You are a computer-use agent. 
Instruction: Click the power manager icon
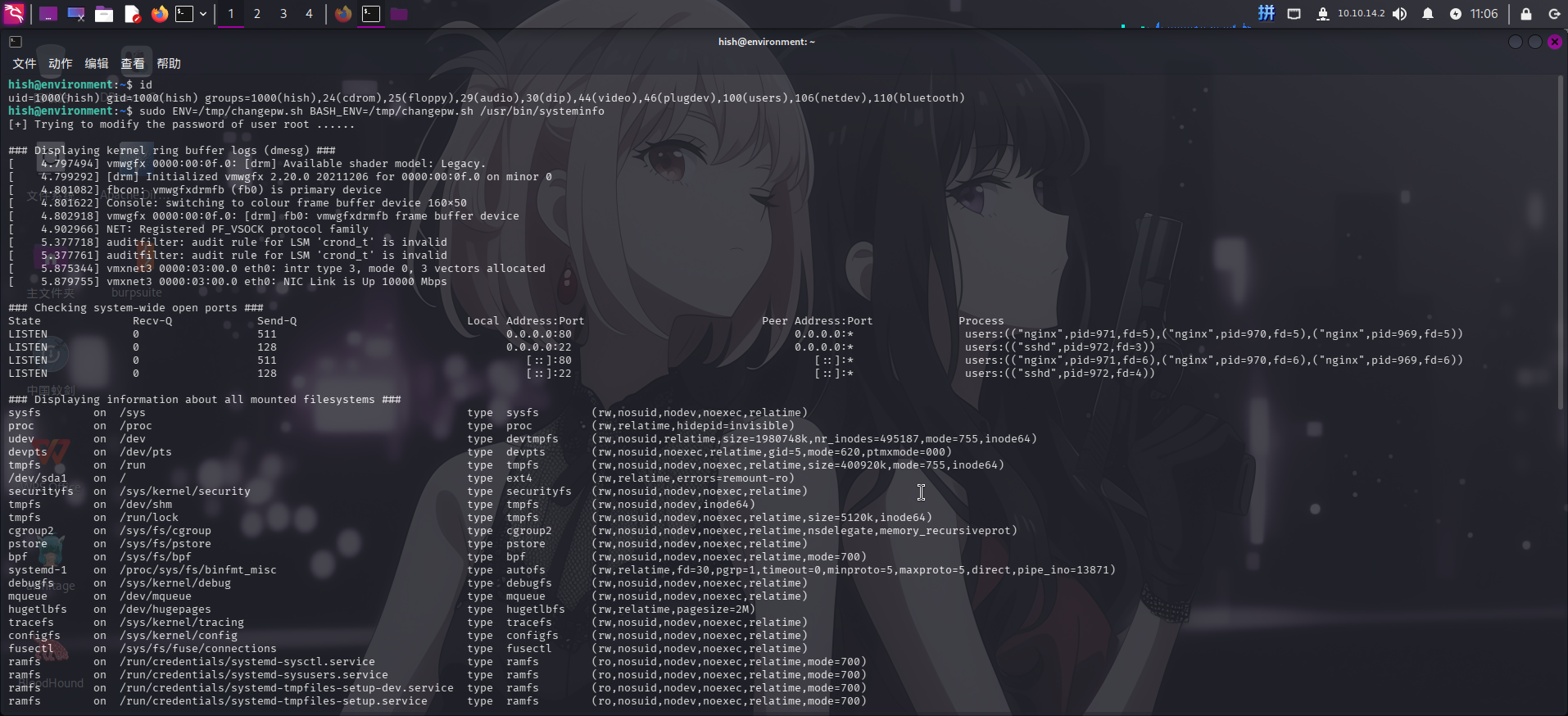[x=1455, y=14]
